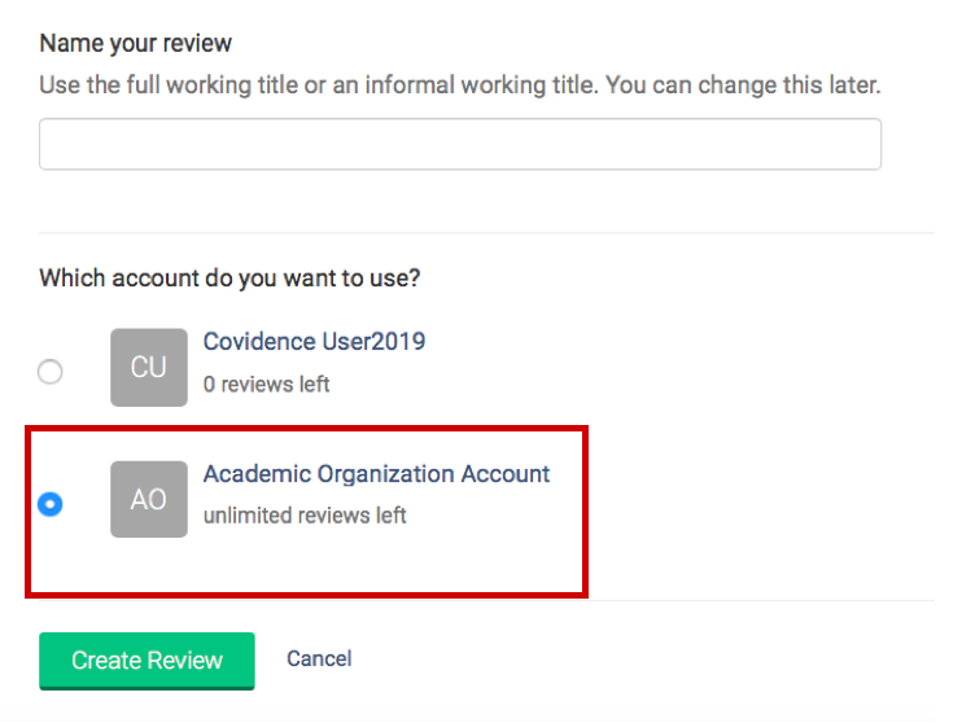This screenshot has width=977, height=725.
Task: Click the "Which account do you want to use?" heading
Action: pos(229,277)
